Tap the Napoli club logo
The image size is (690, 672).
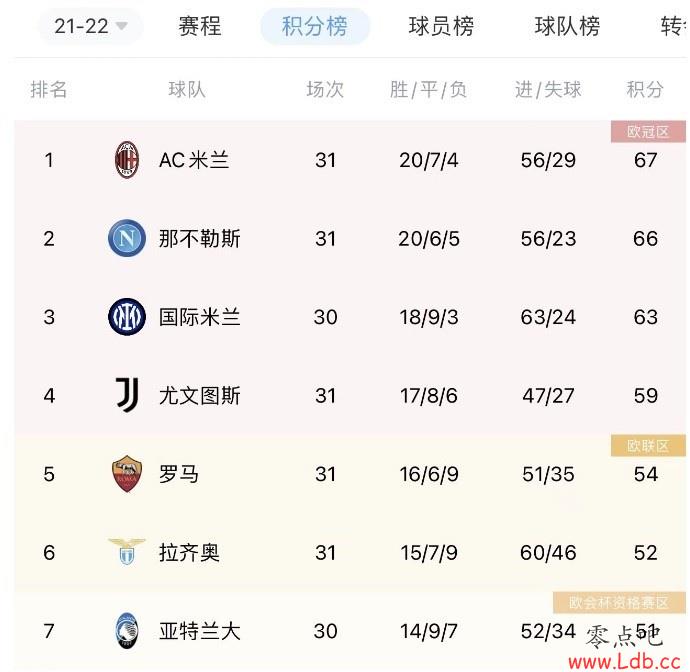coord(127,238)
